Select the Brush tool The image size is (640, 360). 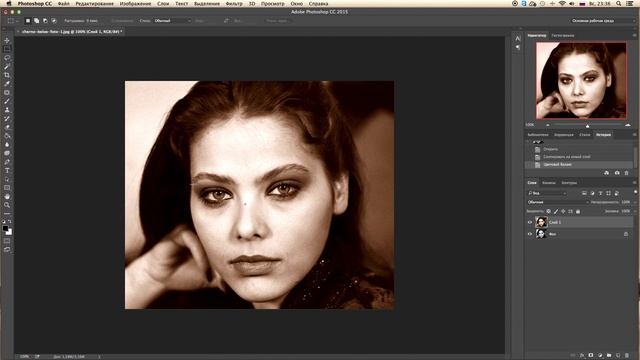pos(7,101)
